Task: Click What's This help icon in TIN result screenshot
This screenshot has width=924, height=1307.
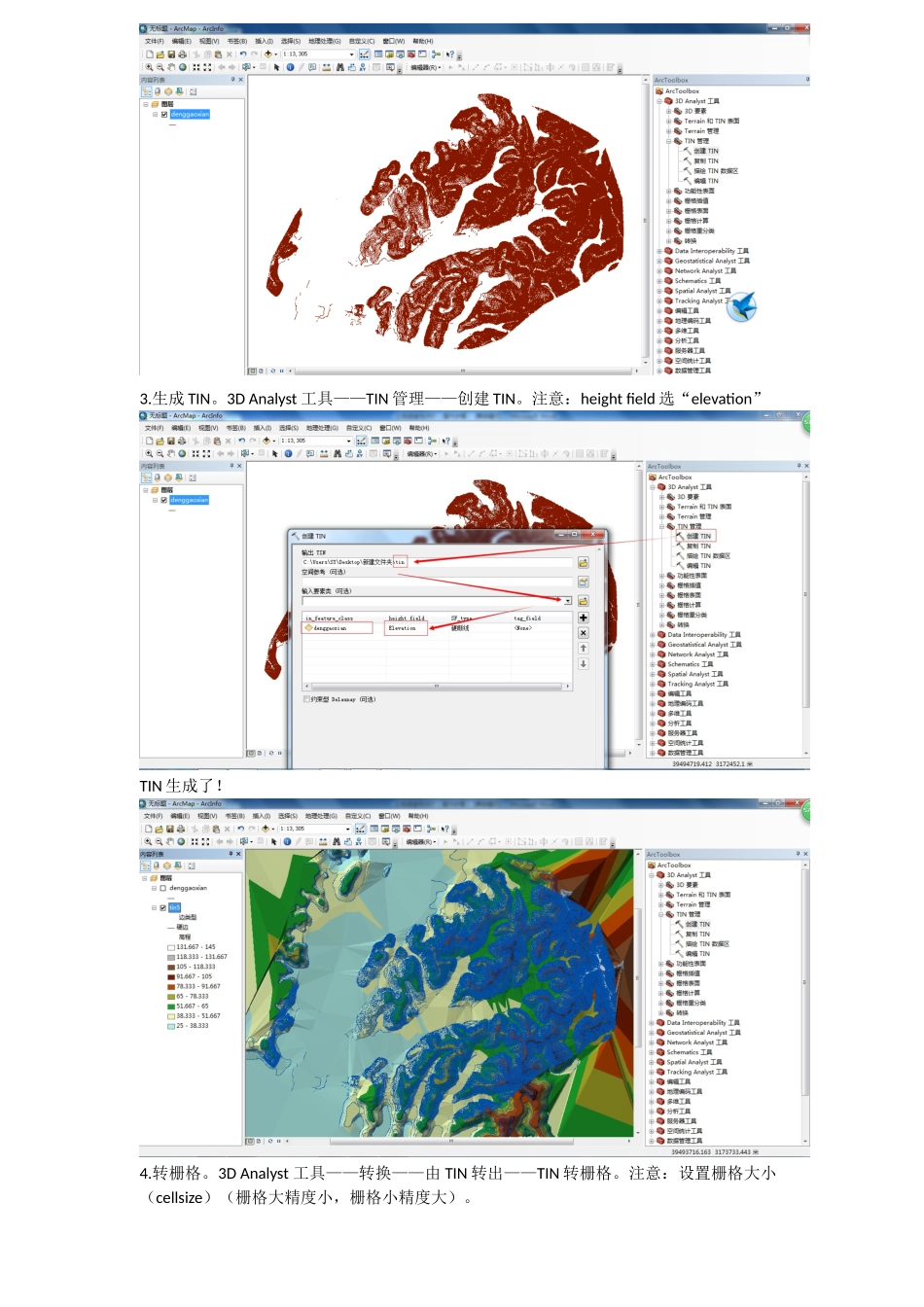Action: click(x=444, y=829)
